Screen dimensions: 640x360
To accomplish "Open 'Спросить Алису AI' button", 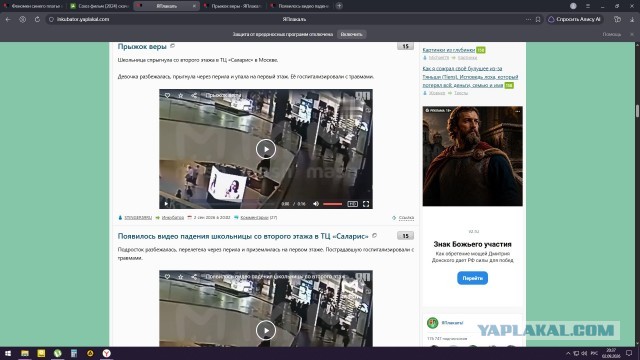I will point(575,19).
